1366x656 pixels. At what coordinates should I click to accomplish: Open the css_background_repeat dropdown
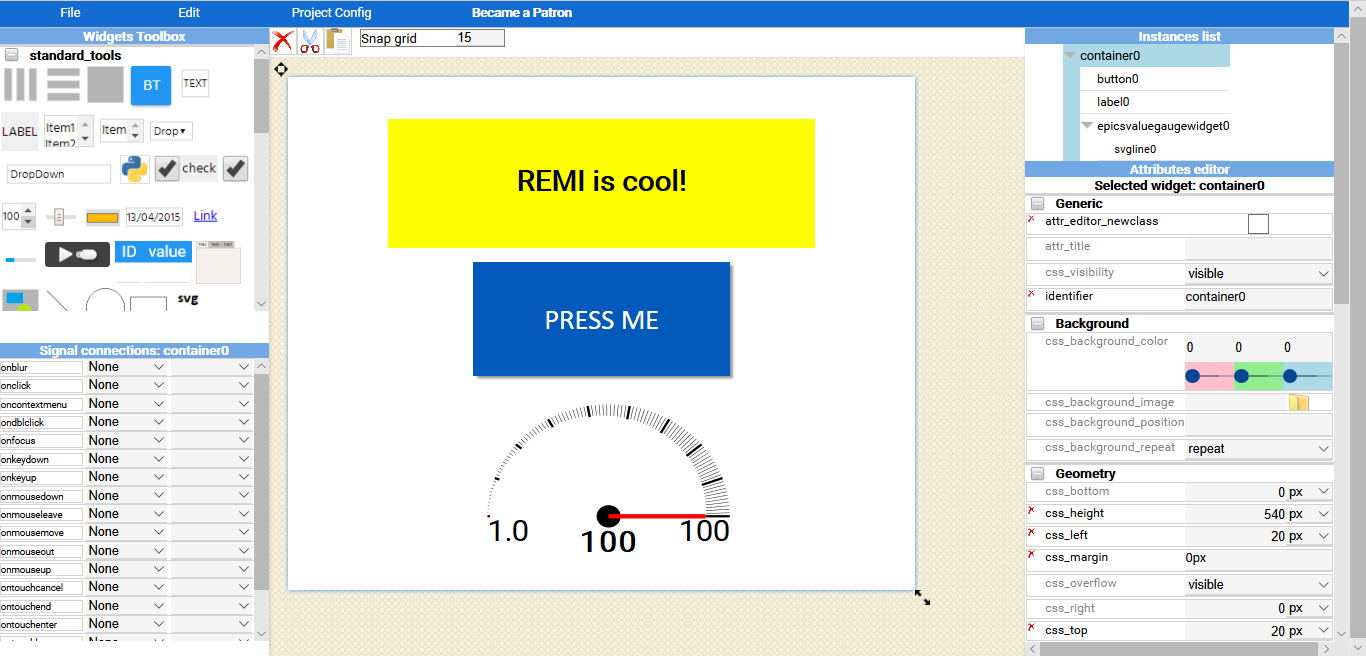(1259, 449)
